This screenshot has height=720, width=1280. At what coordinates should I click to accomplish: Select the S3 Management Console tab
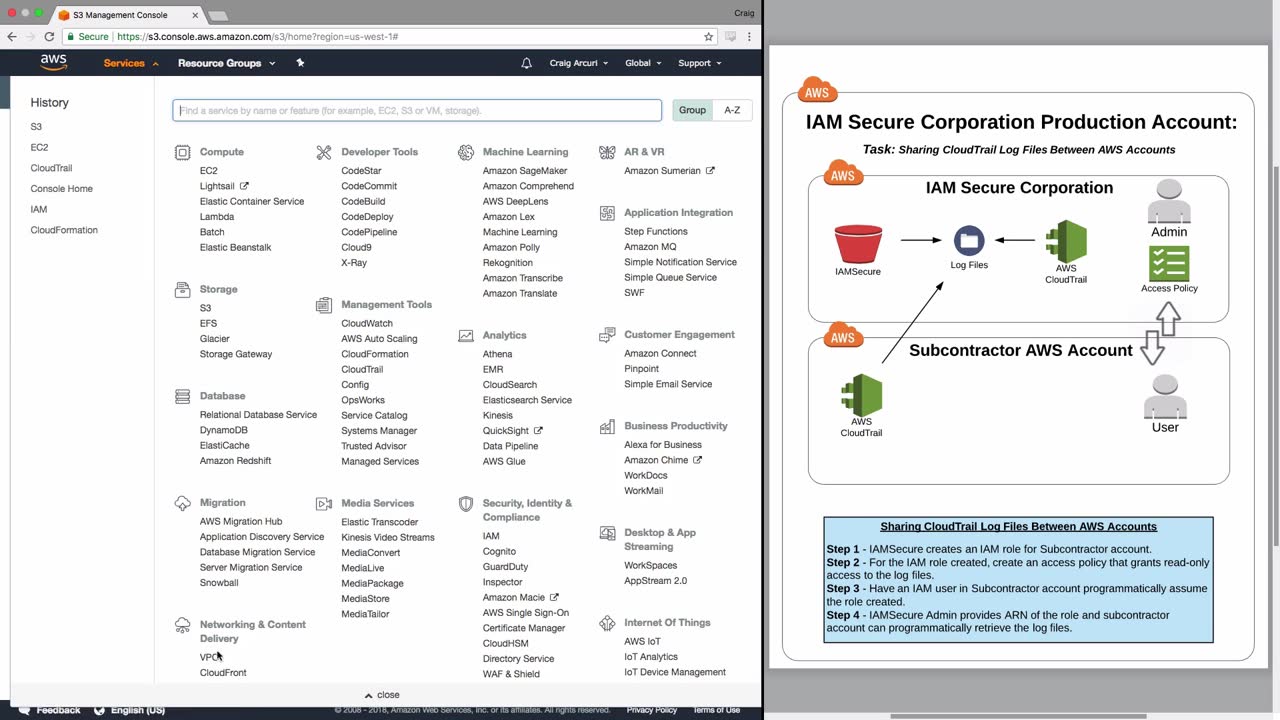coord(119,15)
